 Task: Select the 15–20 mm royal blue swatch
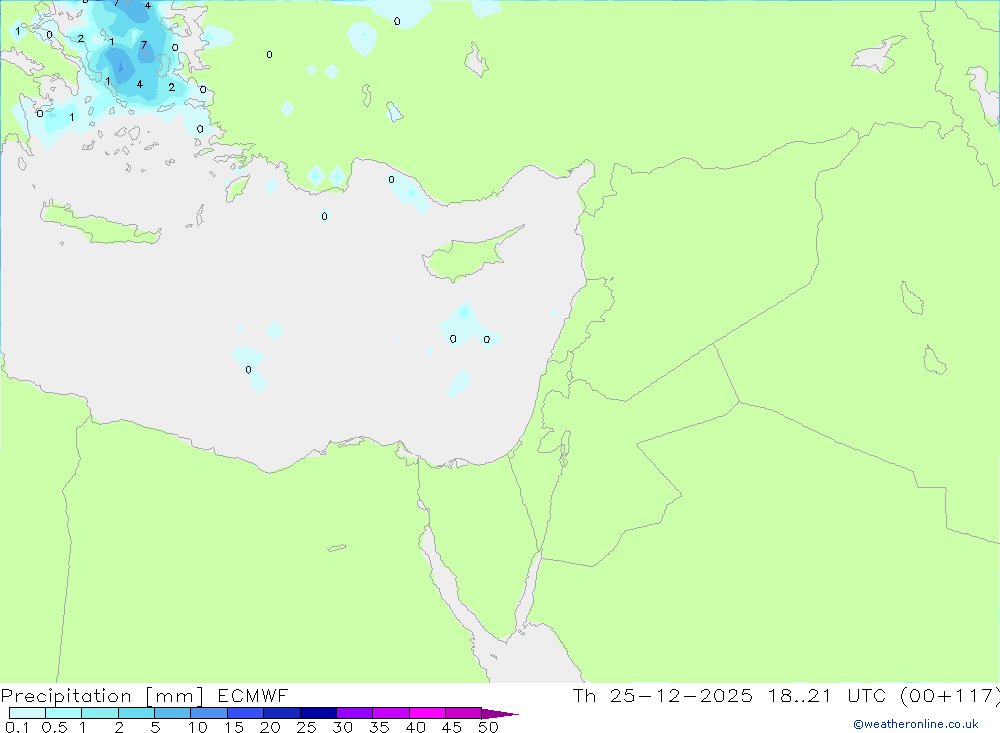(246, 713)
